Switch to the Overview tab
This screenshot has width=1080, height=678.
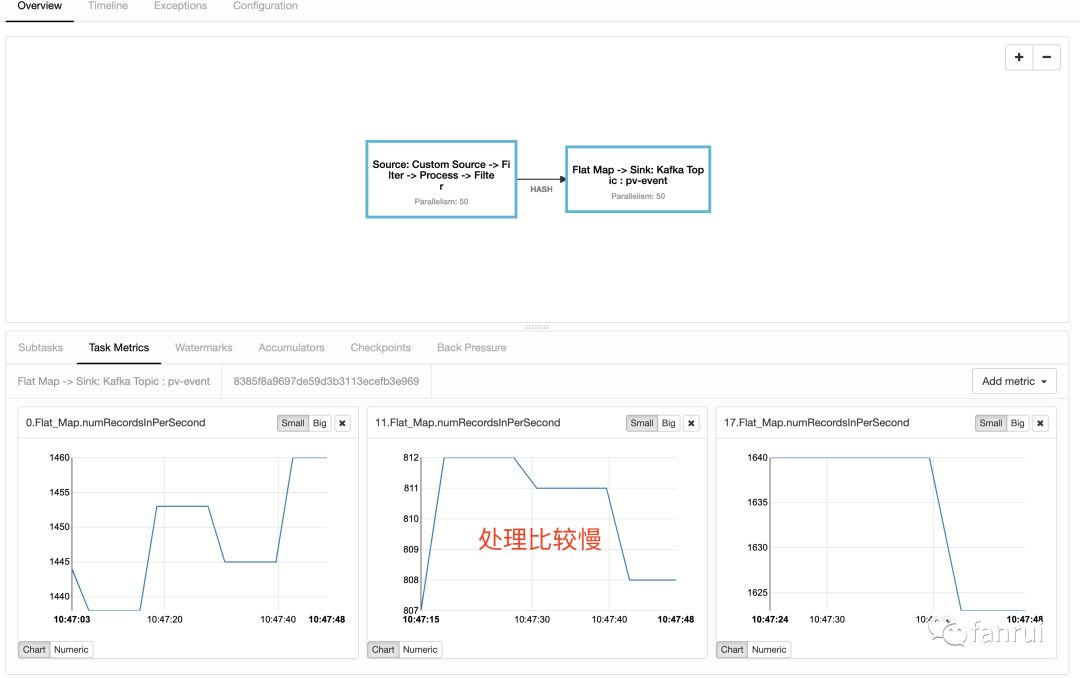pos(39,6)
